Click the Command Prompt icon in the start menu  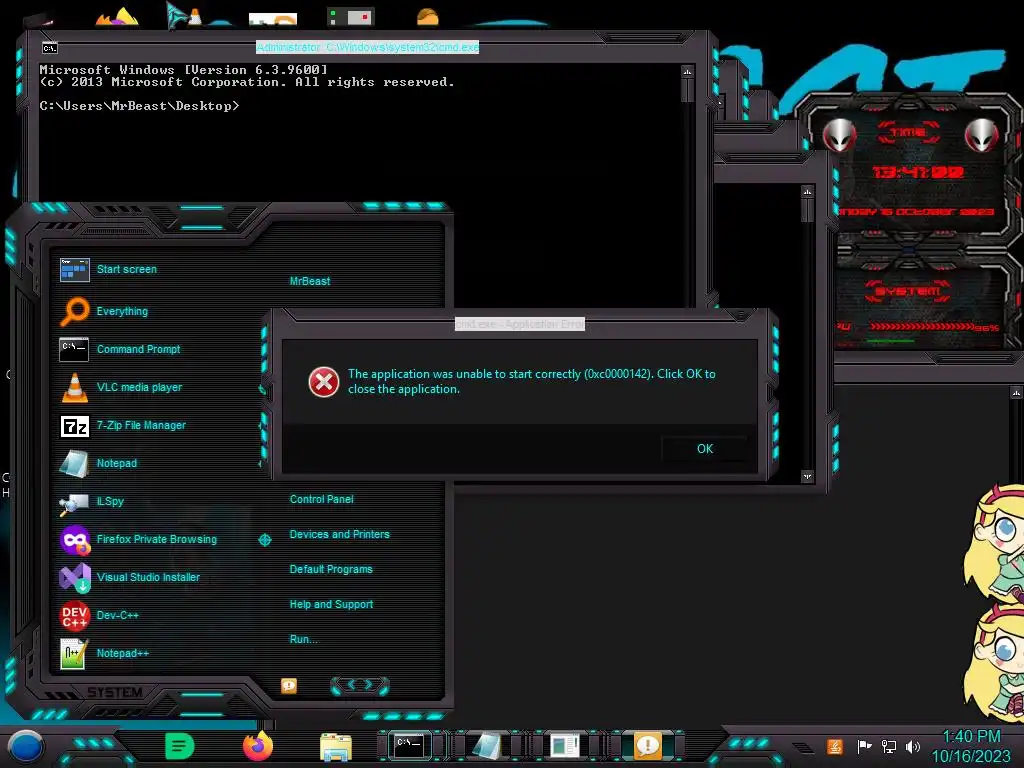[74, 349]
